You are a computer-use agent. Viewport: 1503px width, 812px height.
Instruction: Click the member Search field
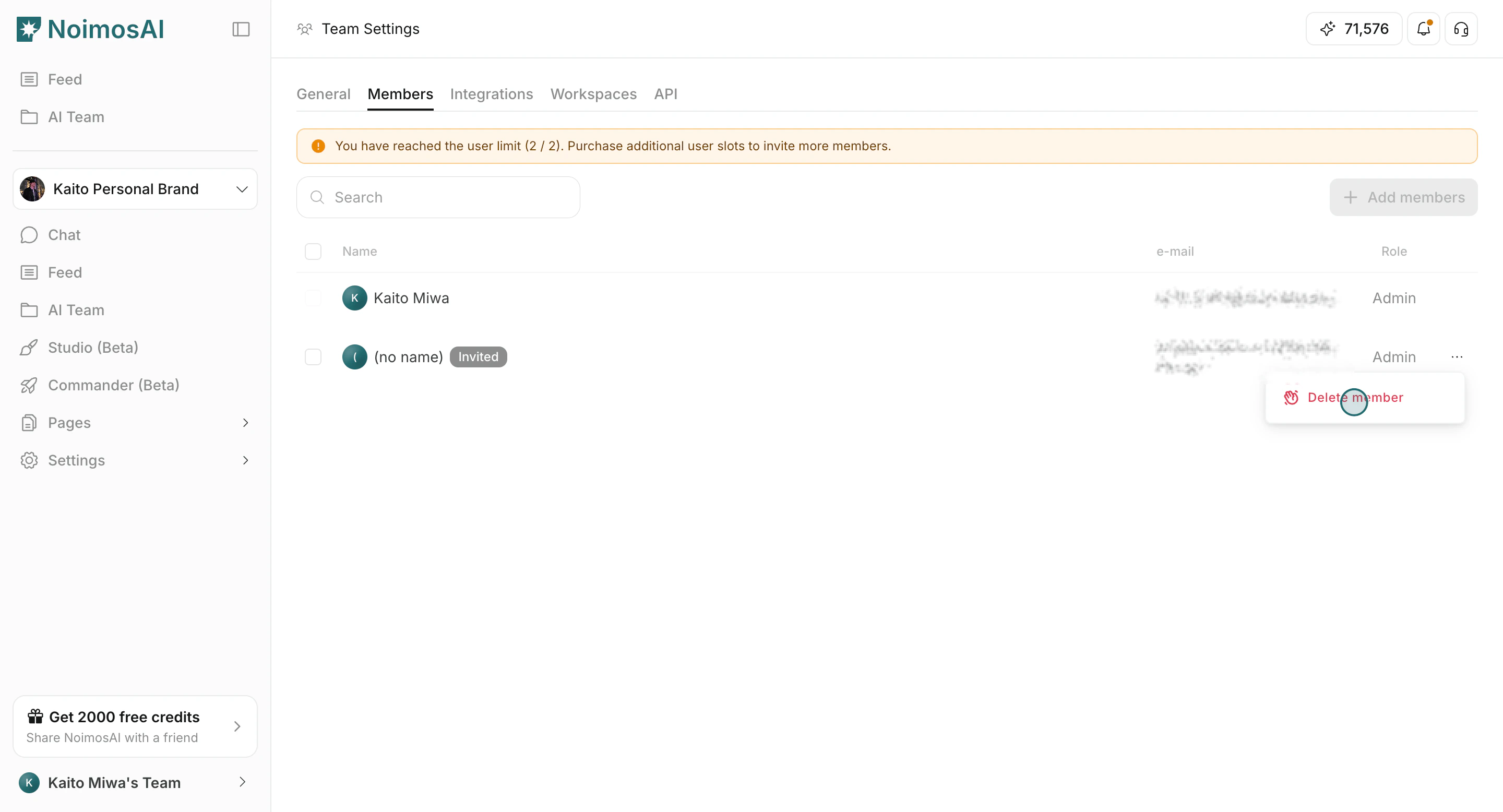438,197
